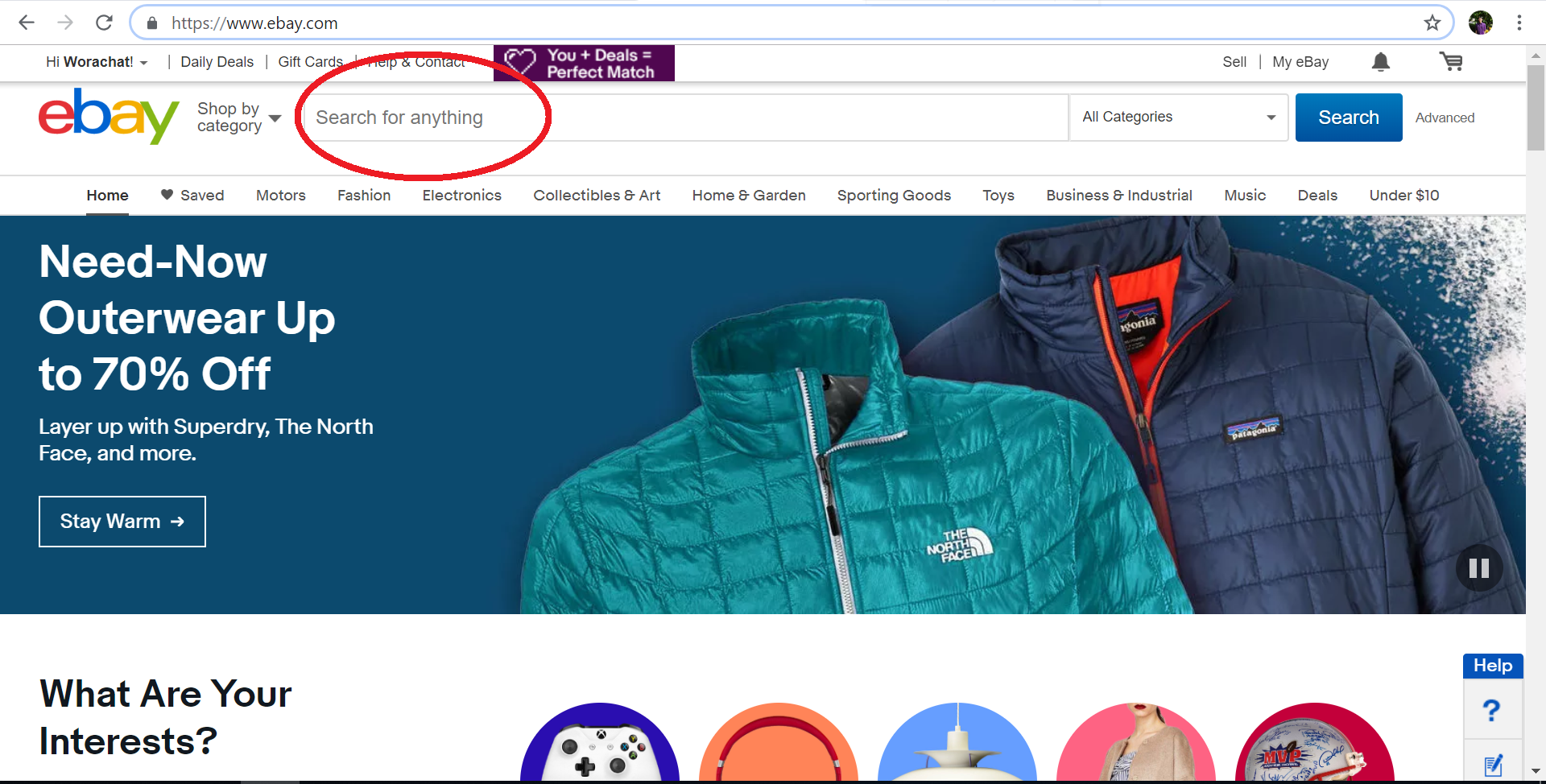Open the notifications bell
This screenshot has width=1546, height=784.
(1381, 62)
